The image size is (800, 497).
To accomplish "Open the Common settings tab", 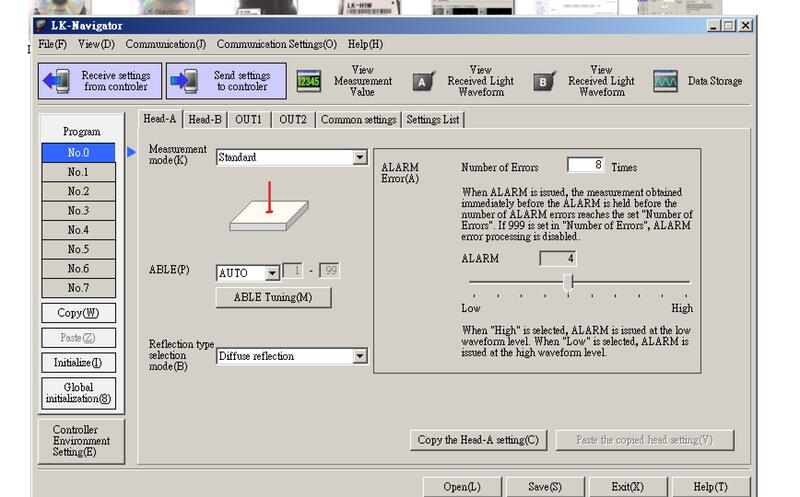I will (x=358, y=119).
